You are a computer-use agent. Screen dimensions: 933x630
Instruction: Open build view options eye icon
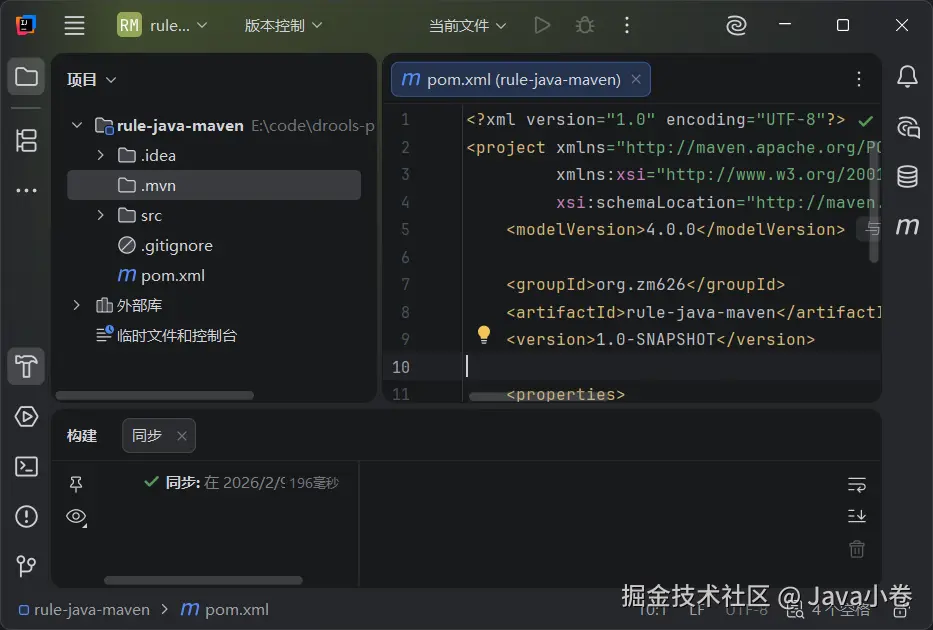coord(76,516)
